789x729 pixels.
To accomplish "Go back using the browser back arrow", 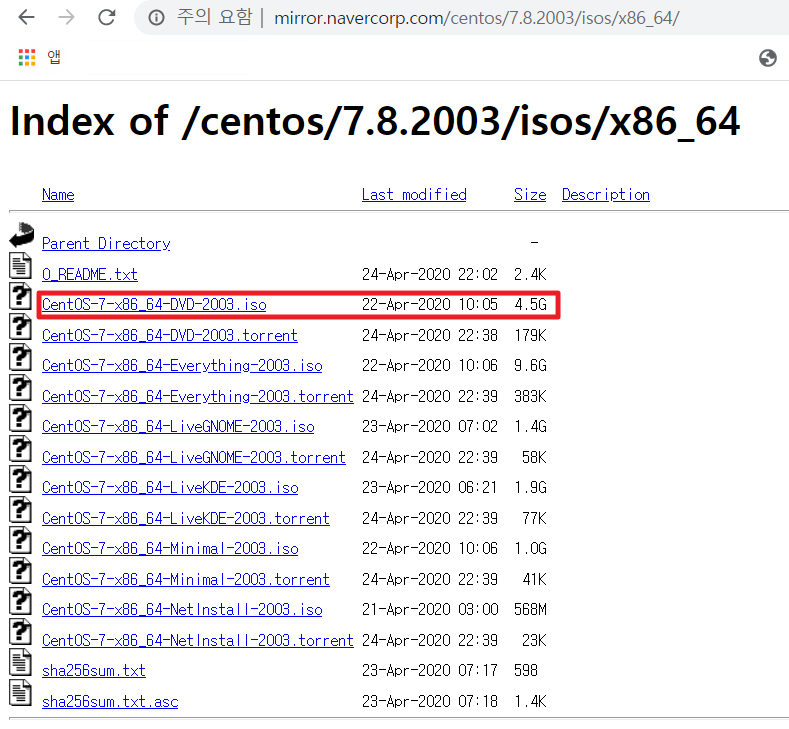I will [x=26, y=18].
